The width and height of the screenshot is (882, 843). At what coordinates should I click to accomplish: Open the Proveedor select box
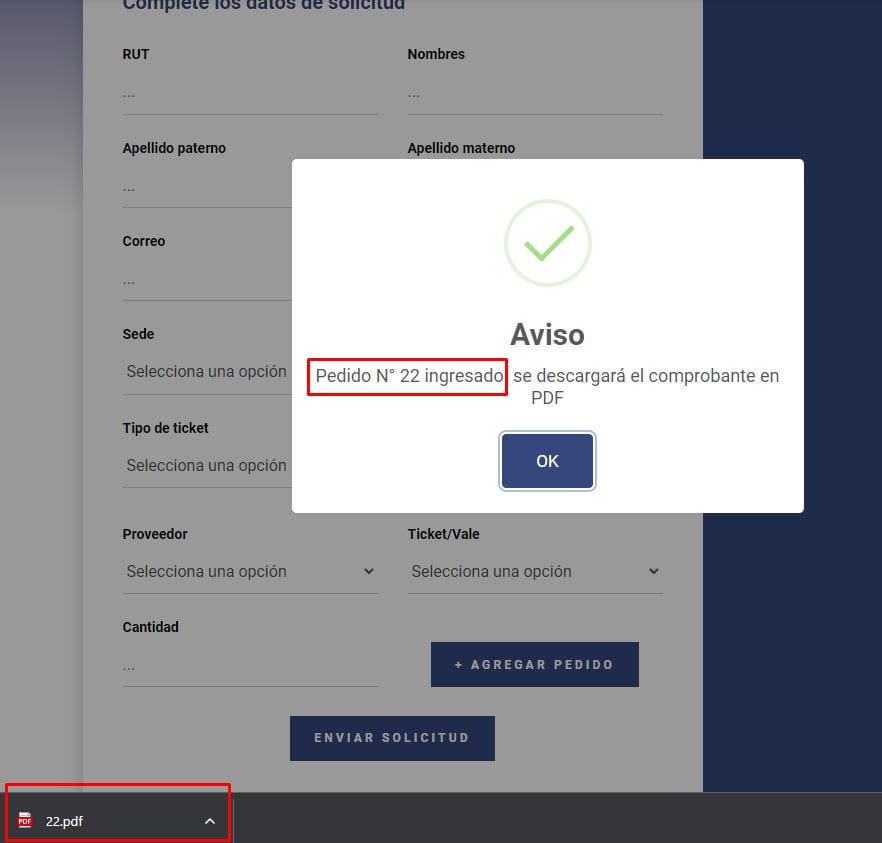click(x=249, y=572)
